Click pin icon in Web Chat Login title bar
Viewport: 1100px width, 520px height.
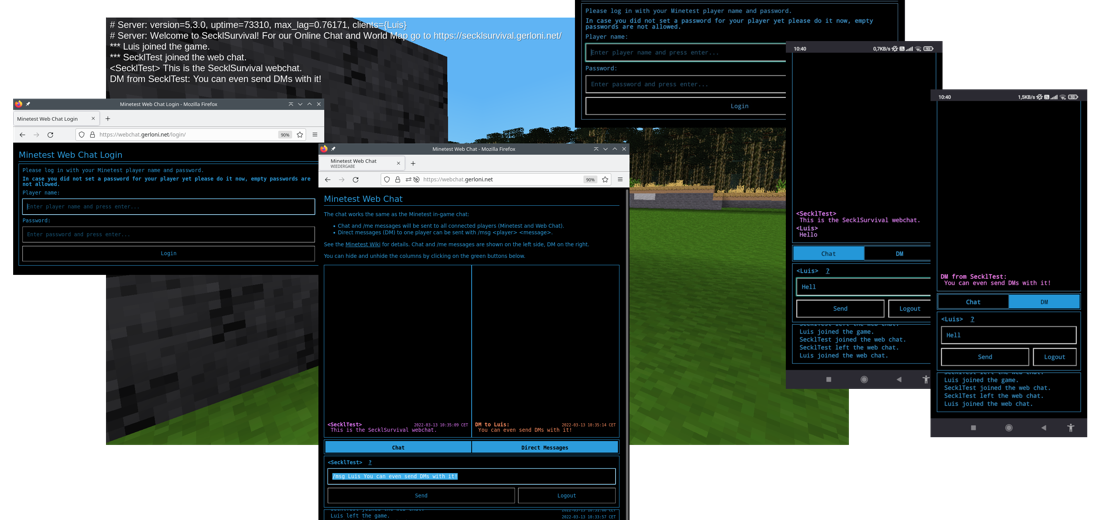(28, 104)
